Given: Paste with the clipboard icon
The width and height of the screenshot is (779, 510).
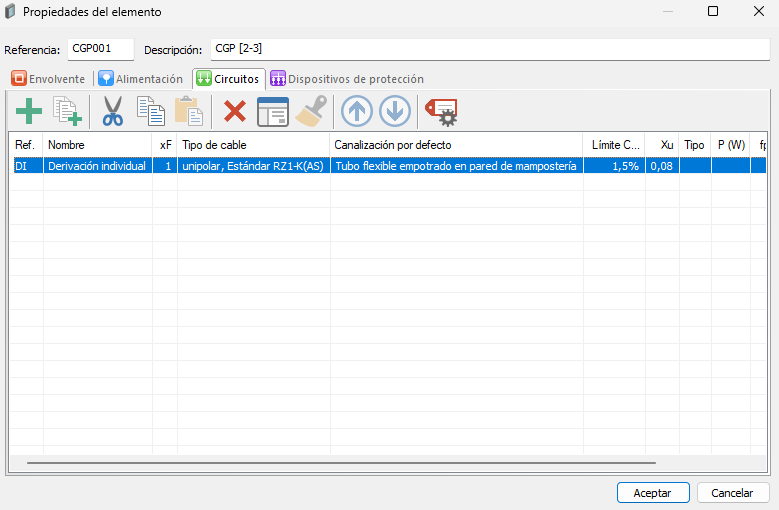Looking at the screenshot, I should tap(189, 111).
